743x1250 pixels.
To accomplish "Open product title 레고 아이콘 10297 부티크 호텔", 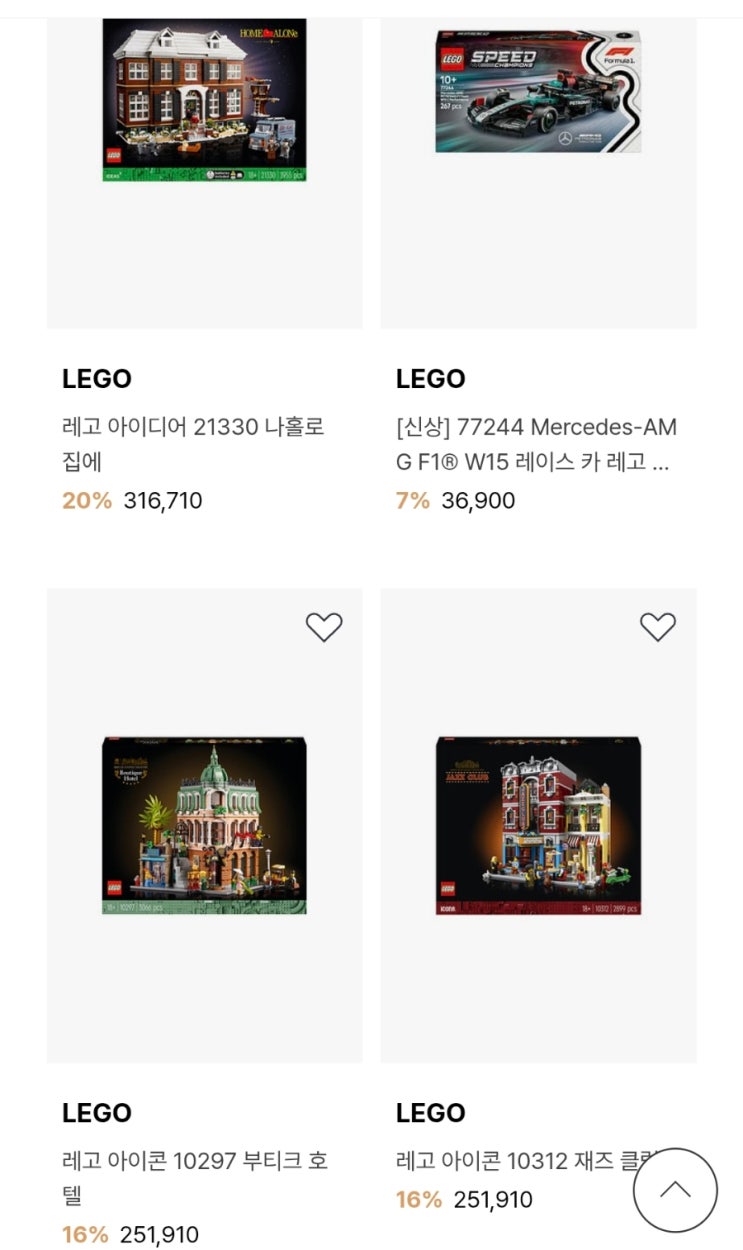I will [195, 1178].
